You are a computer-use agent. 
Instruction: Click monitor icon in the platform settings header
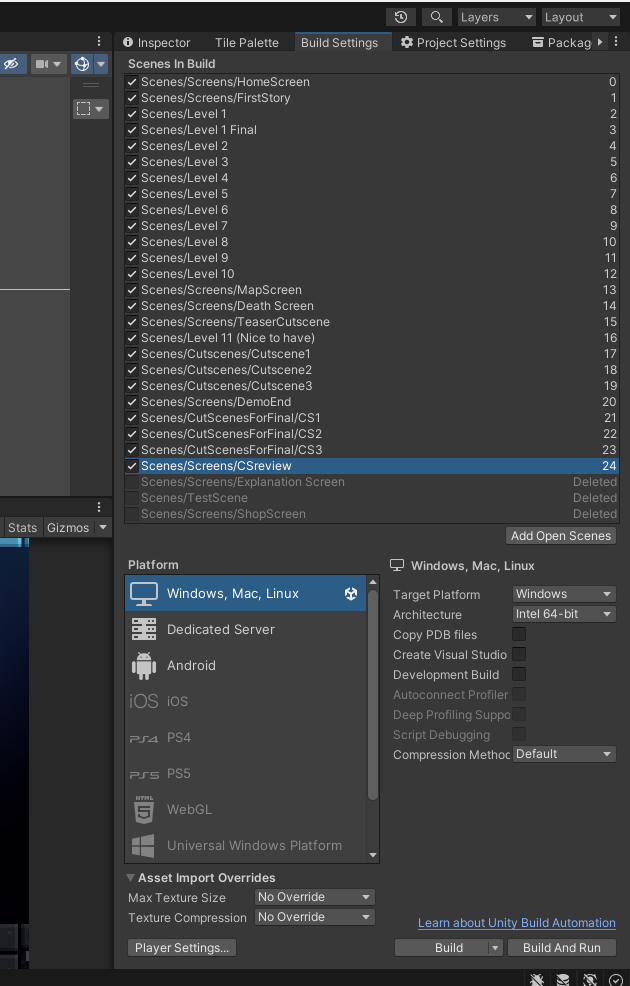(397, 565)
